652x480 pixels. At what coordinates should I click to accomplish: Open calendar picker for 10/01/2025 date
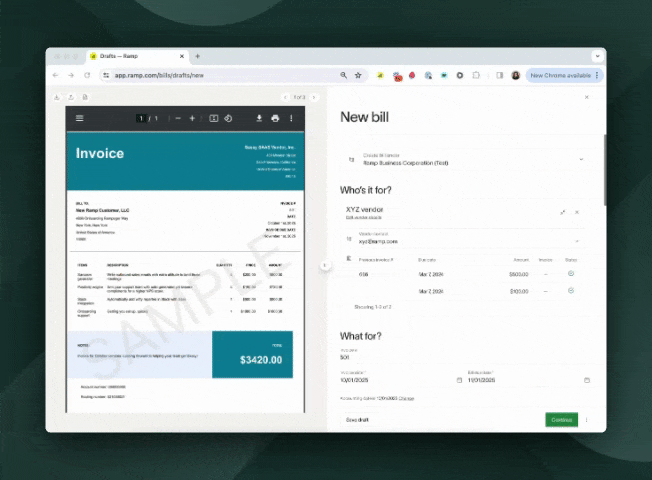pyautogui.click(x=459, y=380)
